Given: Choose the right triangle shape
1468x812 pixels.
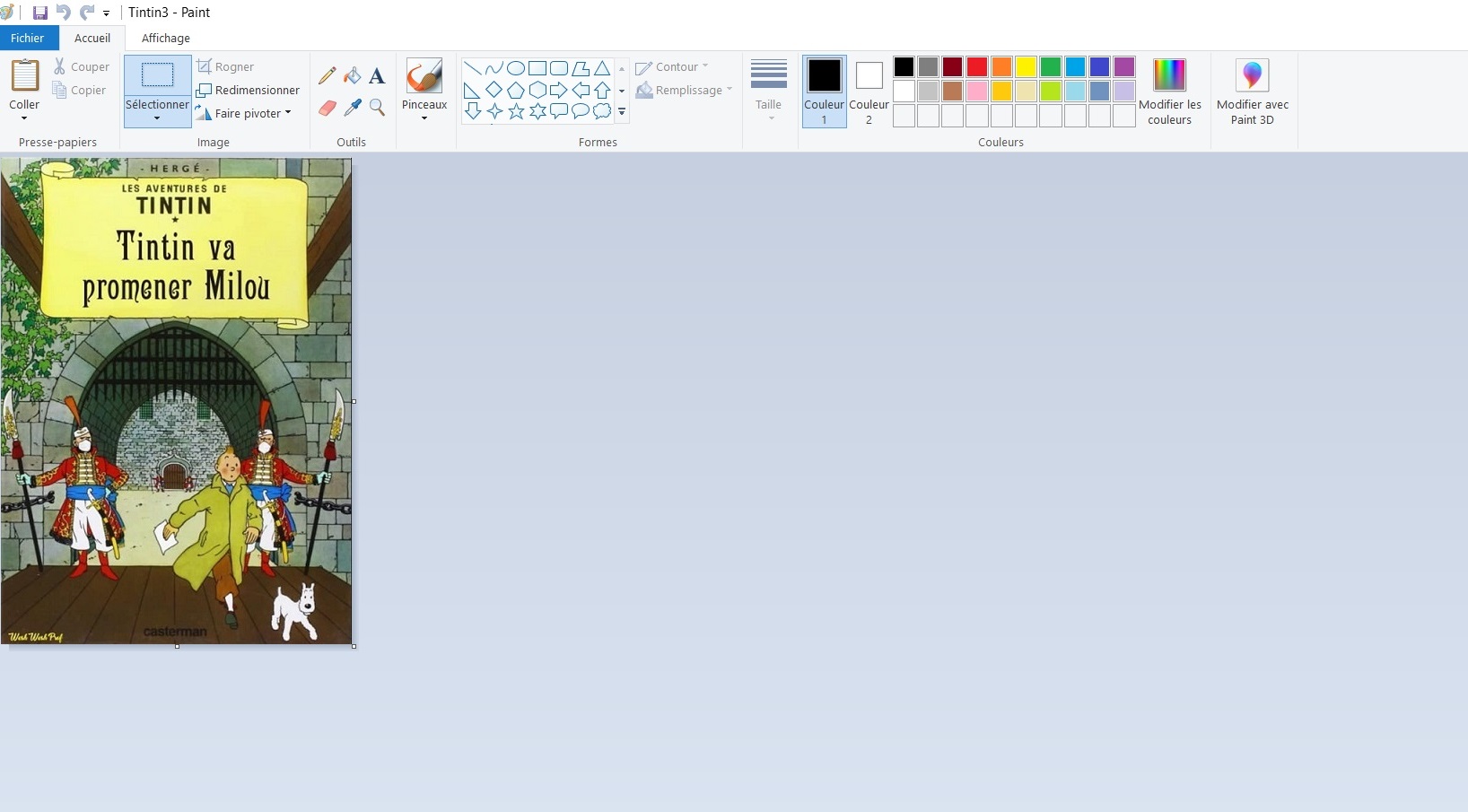Looking at the screenshot, I should pos(473,90).
